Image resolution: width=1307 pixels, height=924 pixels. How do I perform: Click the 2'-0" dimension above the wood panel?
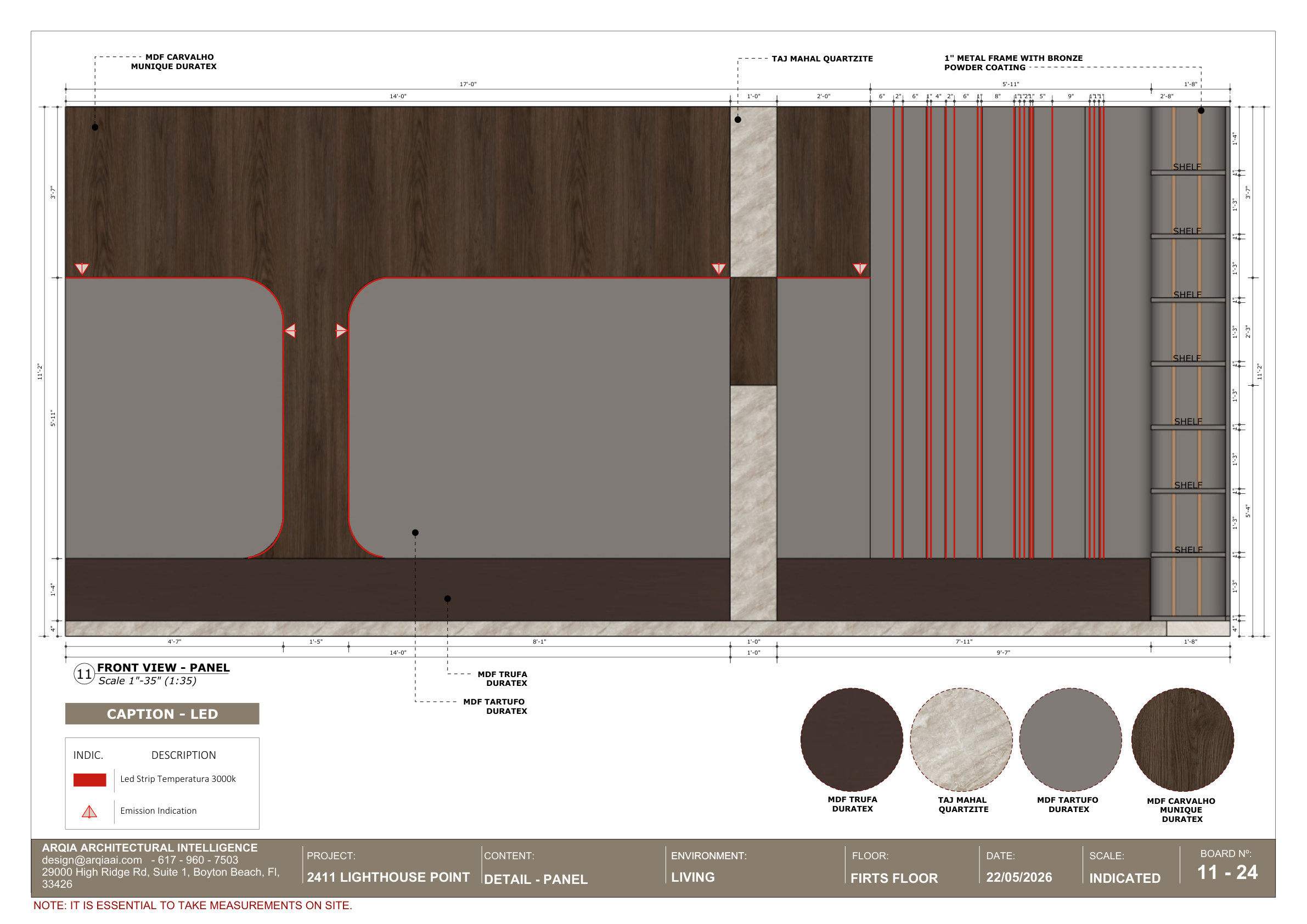click(x=824, y=96)
